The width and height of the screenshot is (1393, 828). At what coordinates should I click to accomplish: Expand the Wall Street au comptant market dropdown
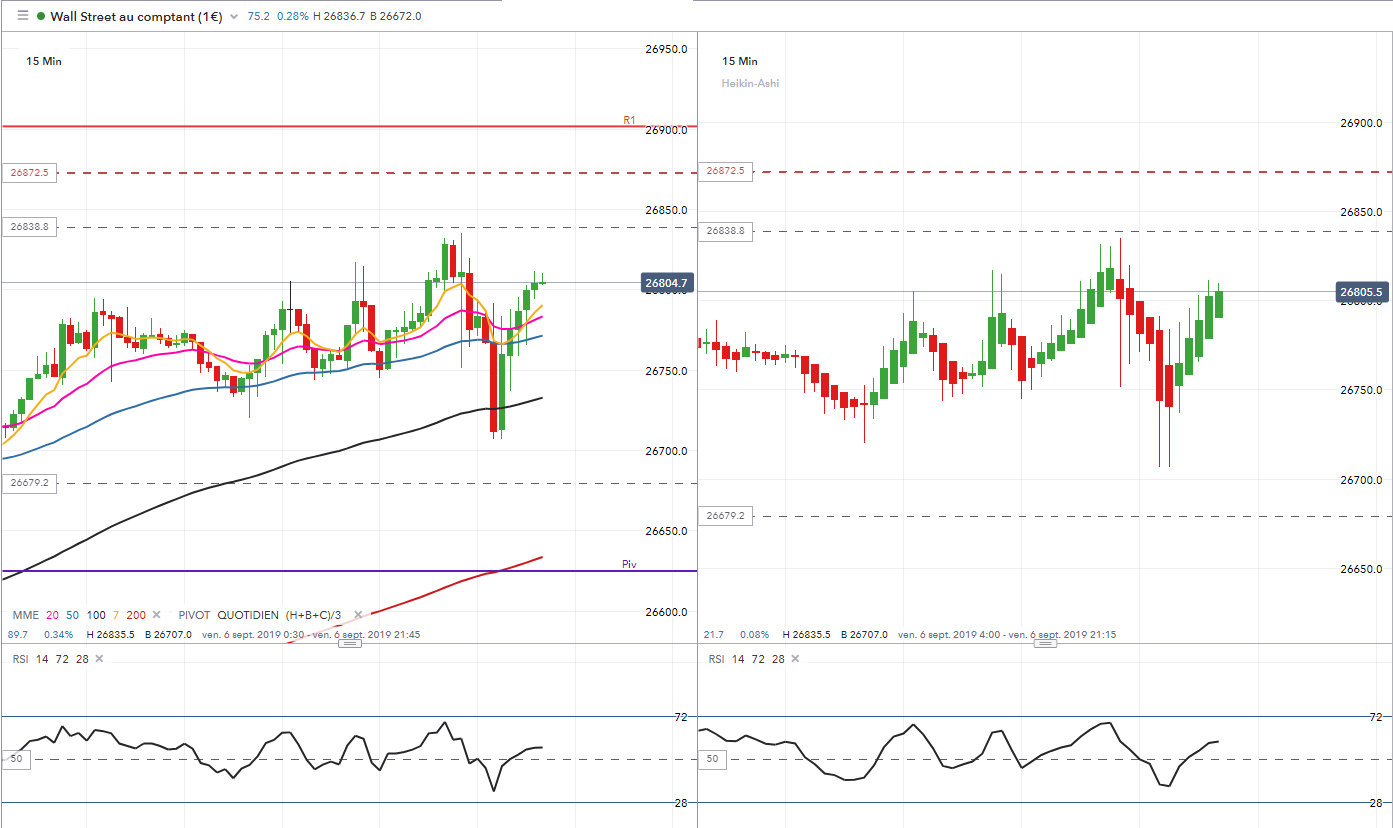(234, 17)
